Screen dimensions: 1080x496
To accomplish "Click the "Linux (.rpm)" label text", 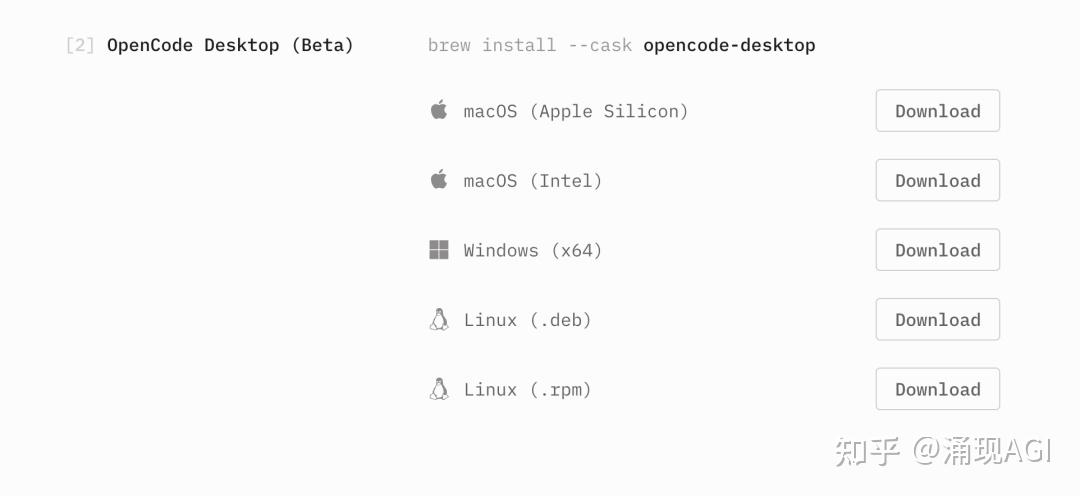I will coord(528,390).
